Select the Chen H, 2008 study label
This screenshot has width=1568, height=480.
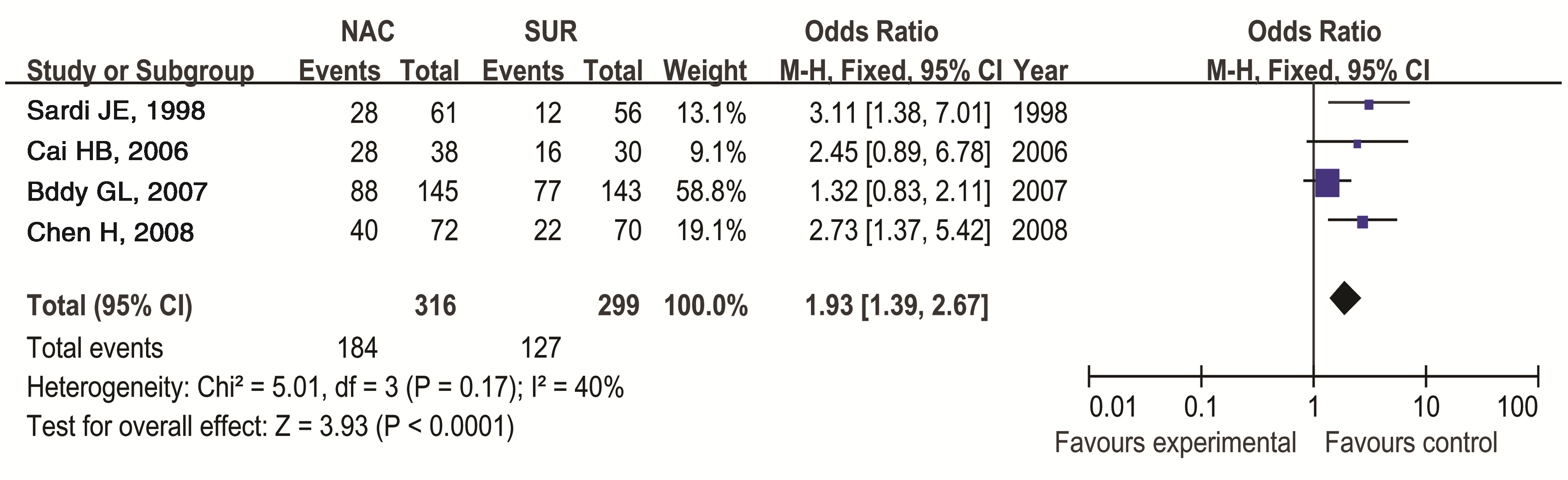[x=110, y=232]
